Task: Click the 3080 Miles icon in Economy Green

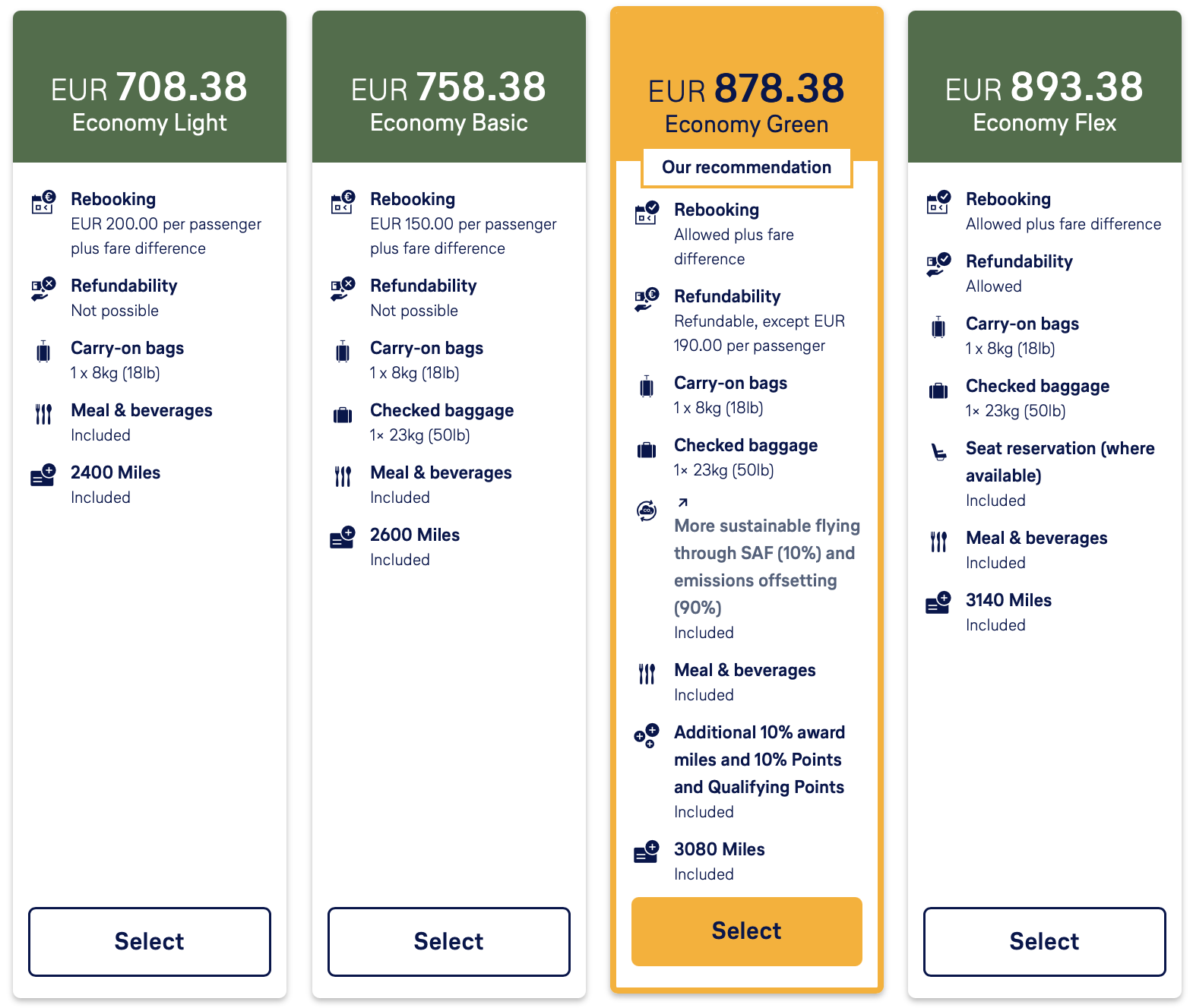Action: [x=647, y=852]
